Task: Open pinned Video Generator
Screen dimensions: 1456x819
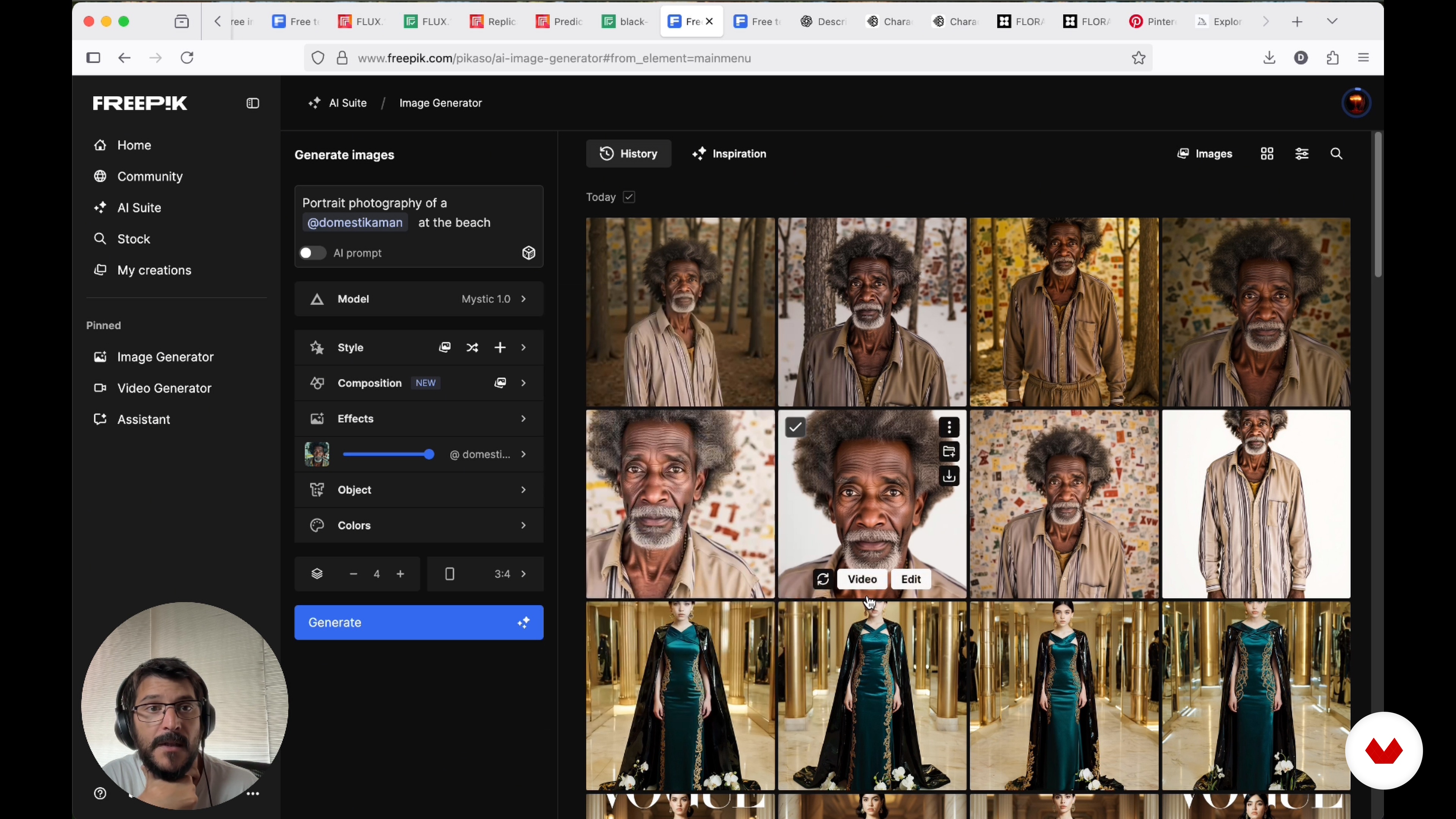Action: click(x=152, y=388)
